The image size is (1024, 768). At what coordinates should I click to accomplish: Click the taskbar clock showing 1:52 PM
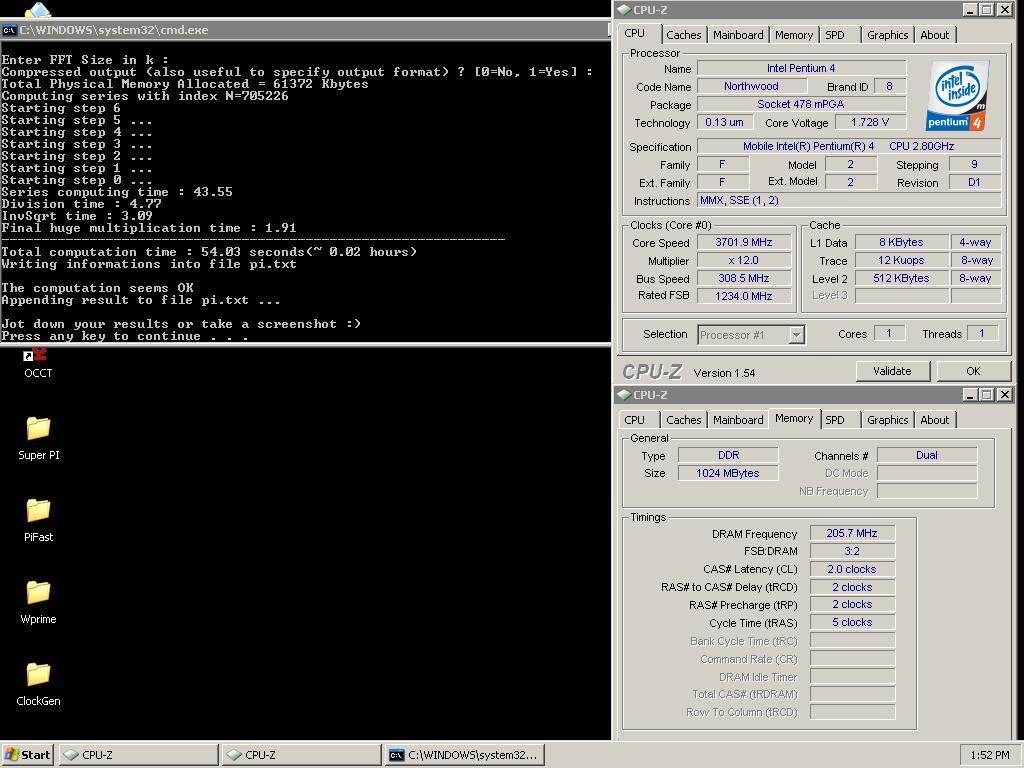coord(989,755)
